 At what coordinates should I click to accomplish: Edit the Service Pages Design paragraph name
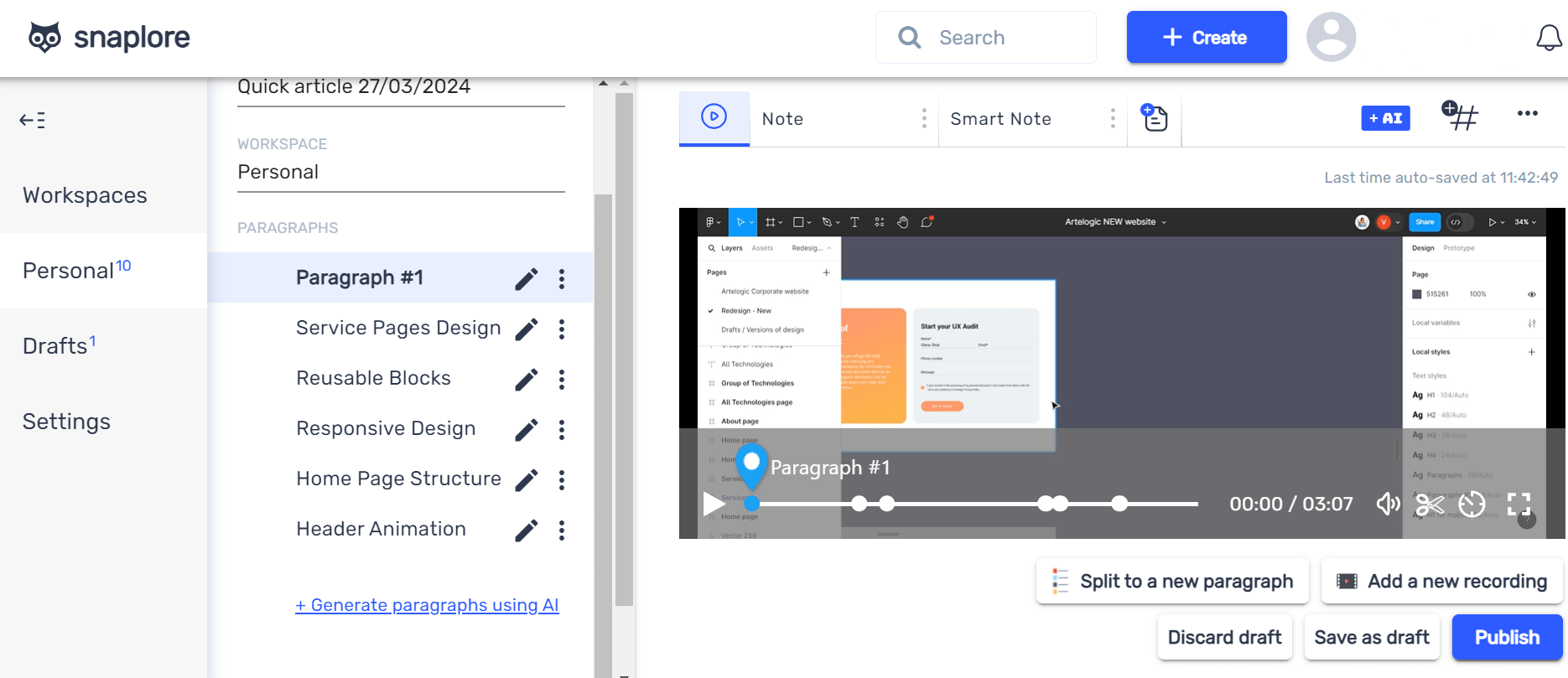point(527,329)
